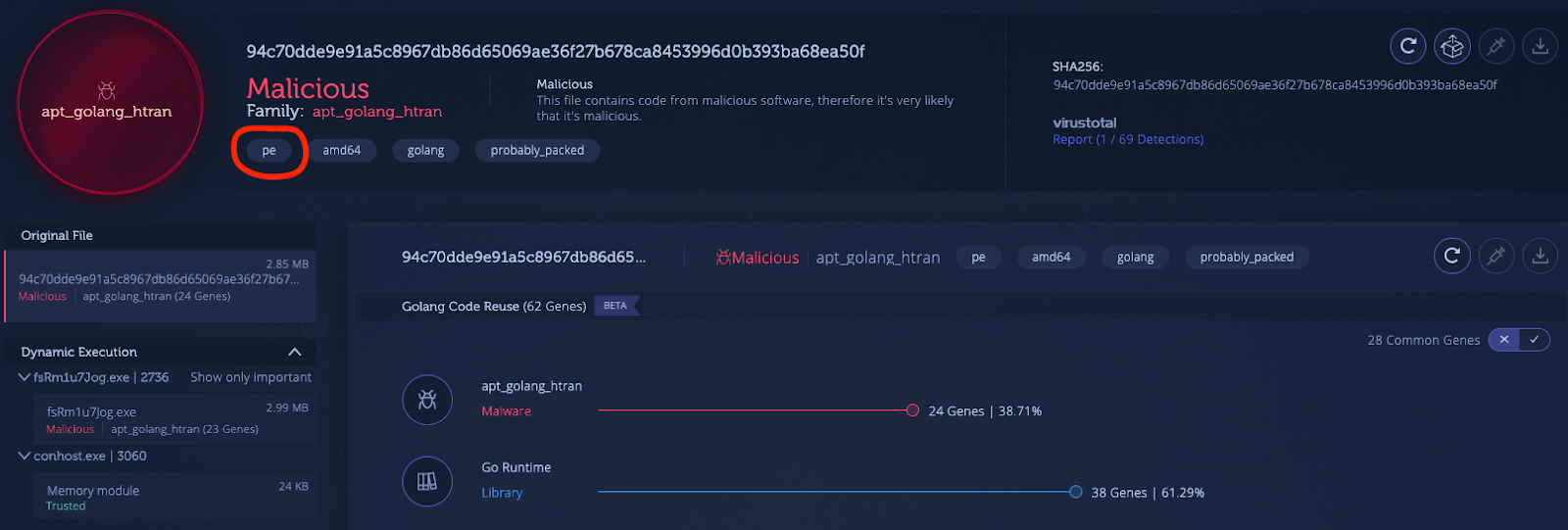Click the 38 Genes | 61.29% value
The image size is (1568, 530).
coord(1148,492)
